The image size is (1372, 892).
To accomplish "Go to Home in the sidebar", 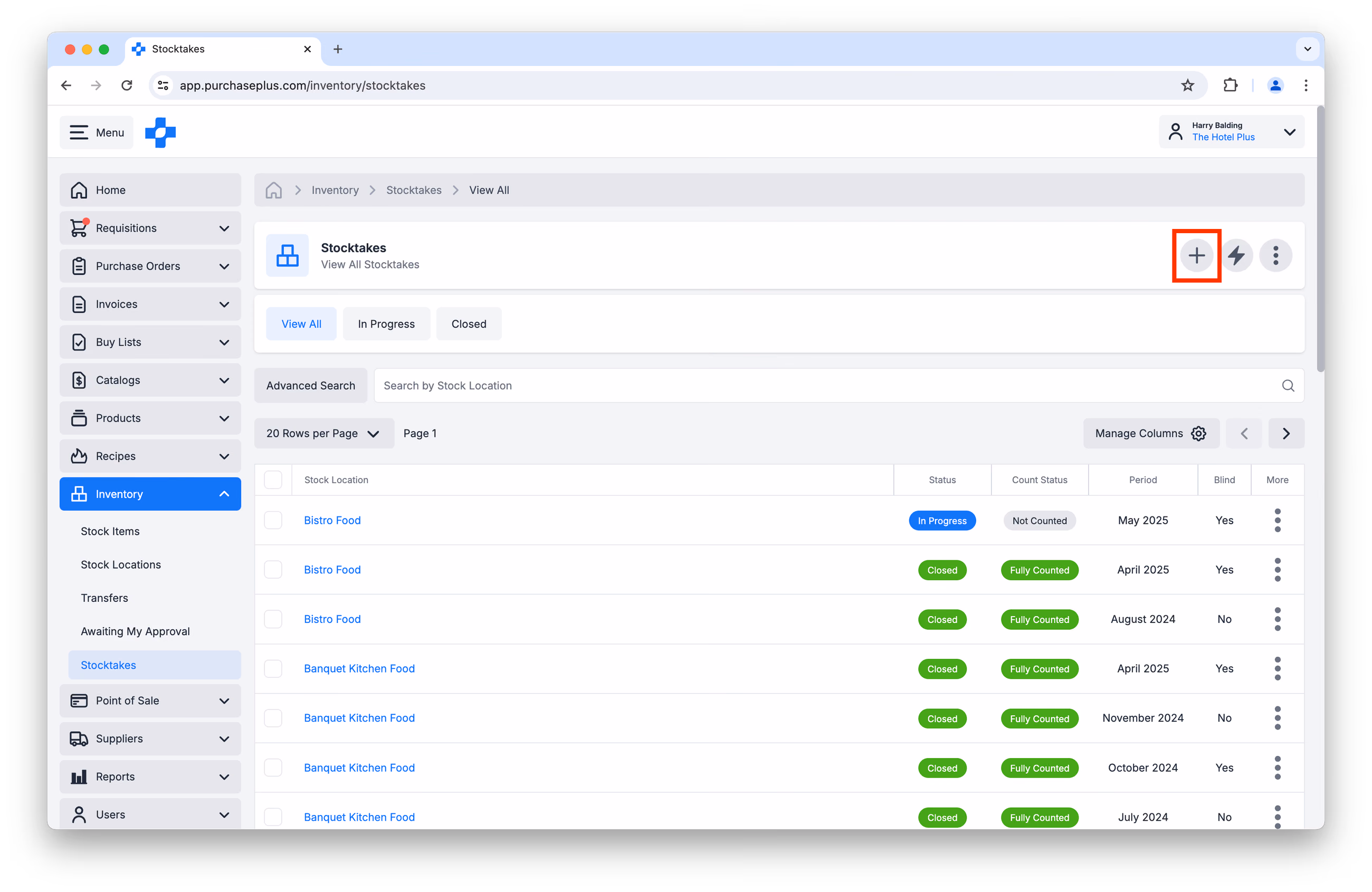I will point(150,190).
